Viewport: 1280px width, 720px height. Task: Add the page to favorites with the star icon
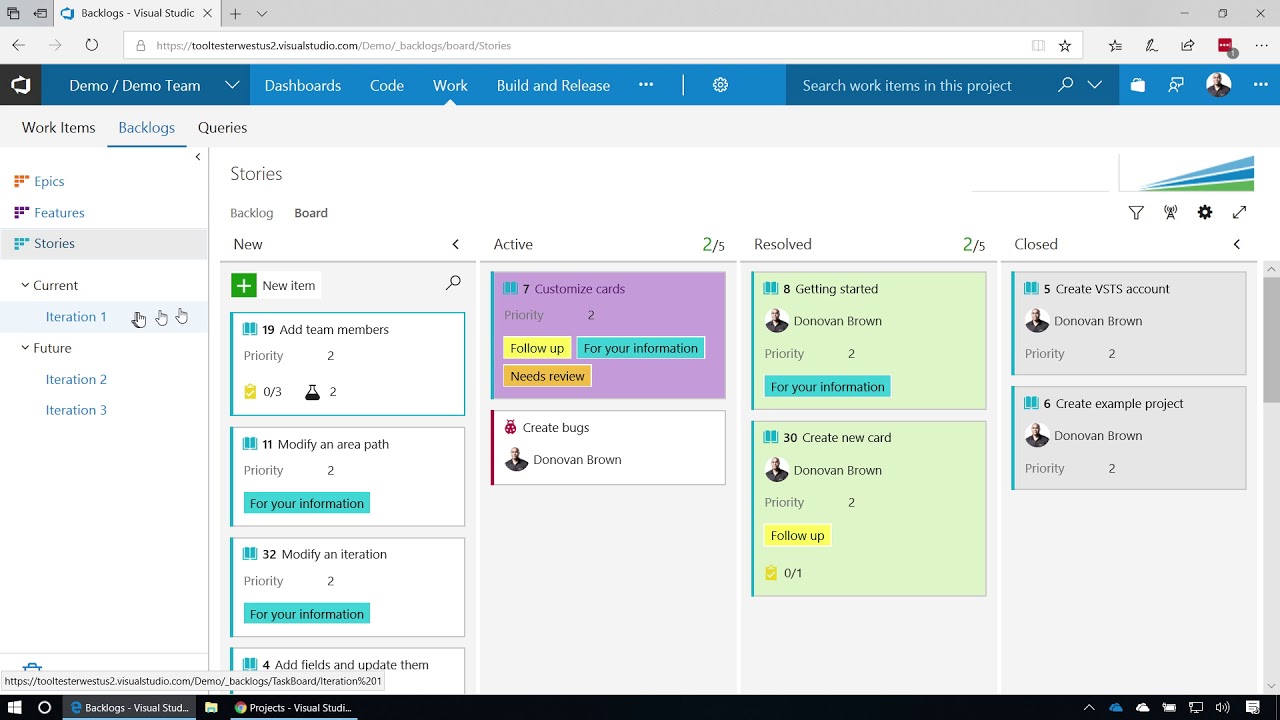[1065, 45]
